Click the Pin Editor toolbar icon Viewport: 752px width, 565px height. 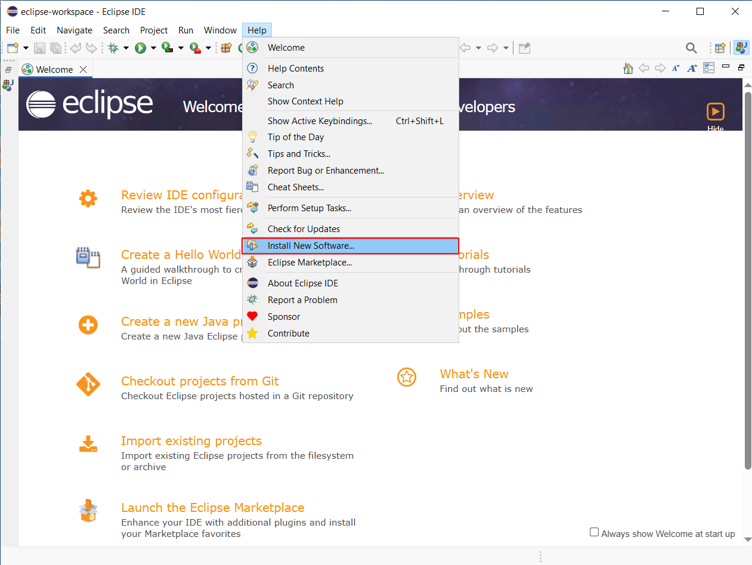coord(525,48)
